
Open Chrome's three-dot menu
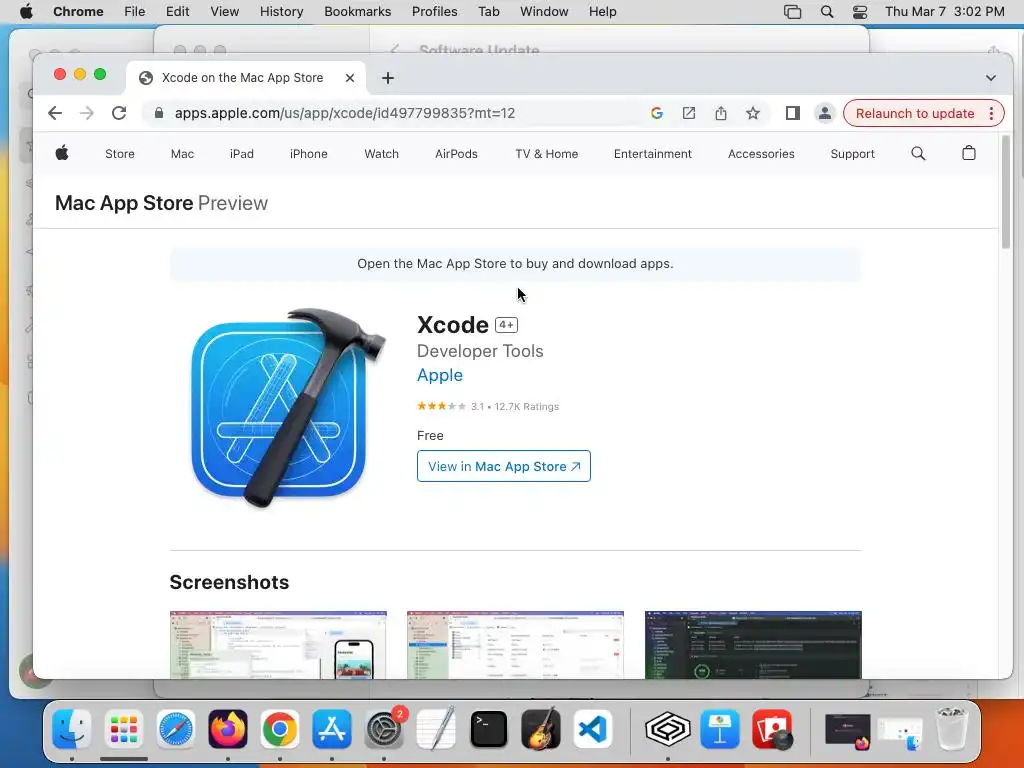(x=991, y=113)
